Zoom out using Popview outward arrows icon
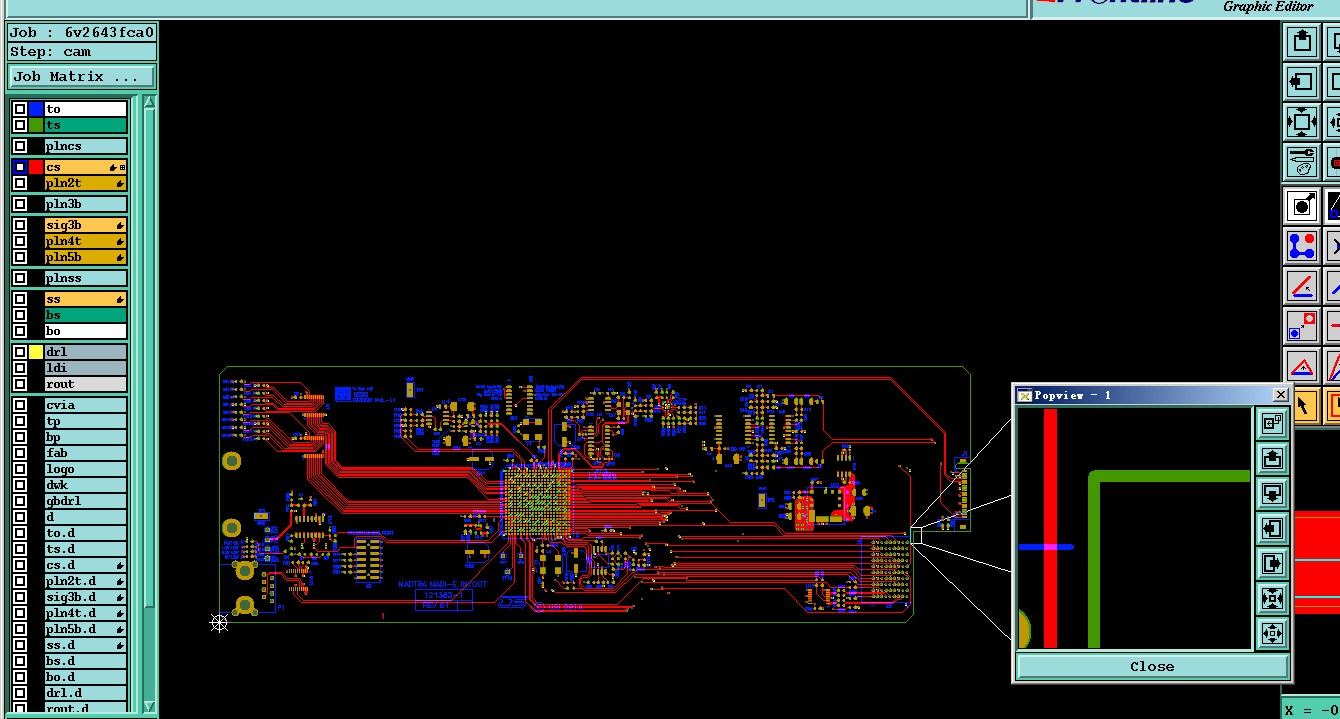The height and width of the screenshot is (719, 1340). tap(1272, 634)
